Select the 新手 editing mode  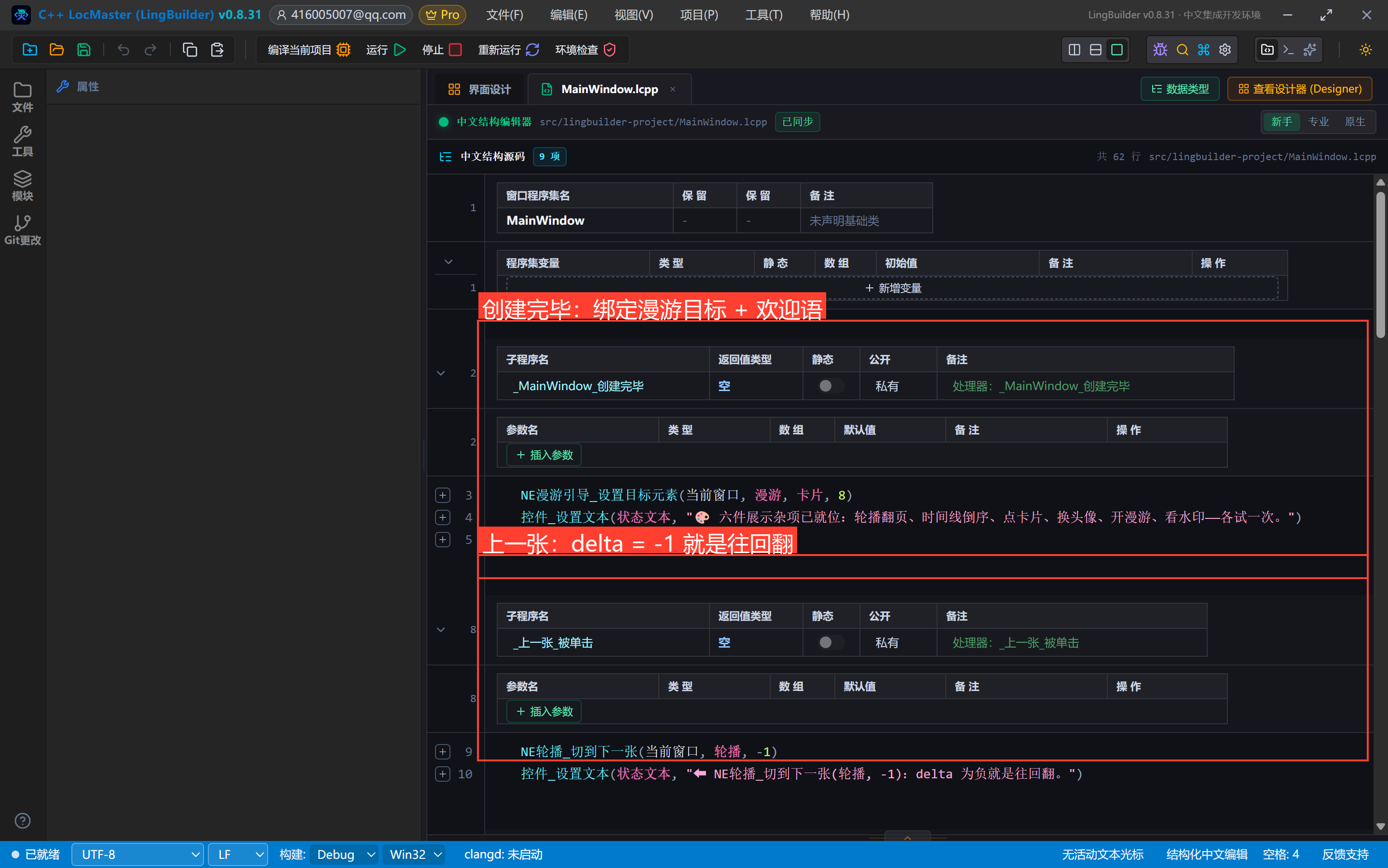[x=1281, y=122]
